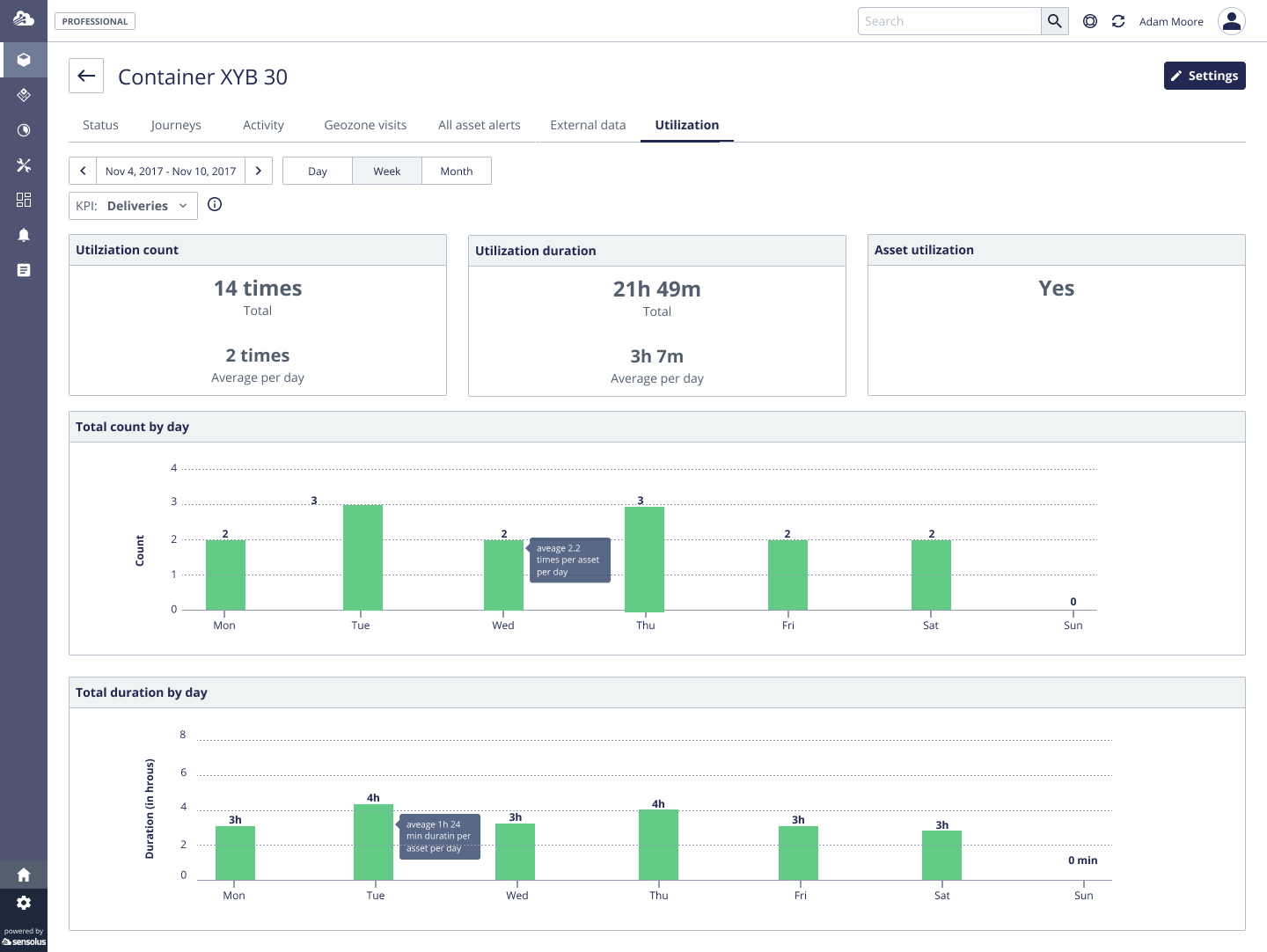The height and width of the screenshot is (952, 1267).
Task: Open the KPI info tooltip icon
Action: coord(215,204)
